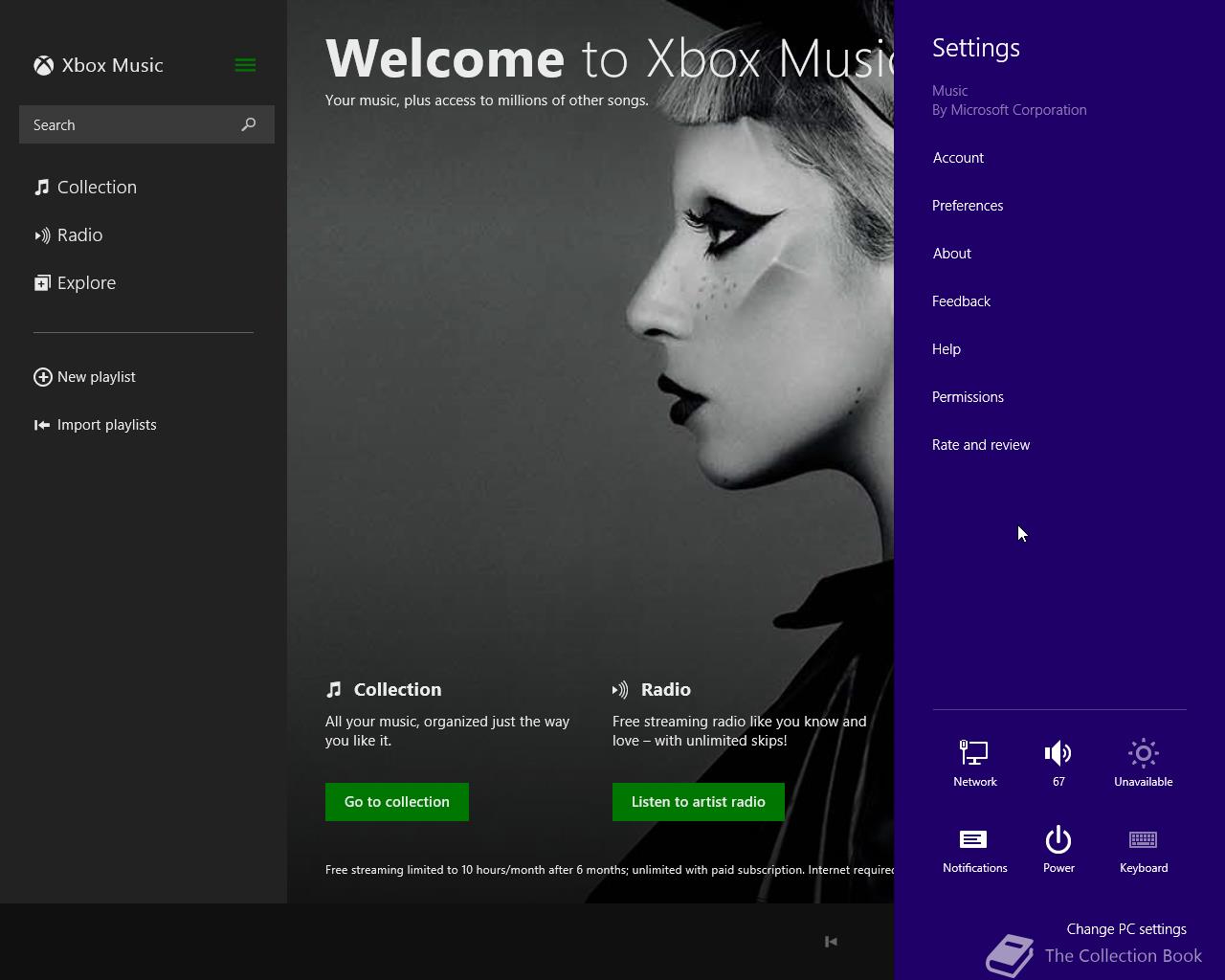This screenshot has width=1225, height=980.
Task: Create a New playlist
Action: point(96,377)
